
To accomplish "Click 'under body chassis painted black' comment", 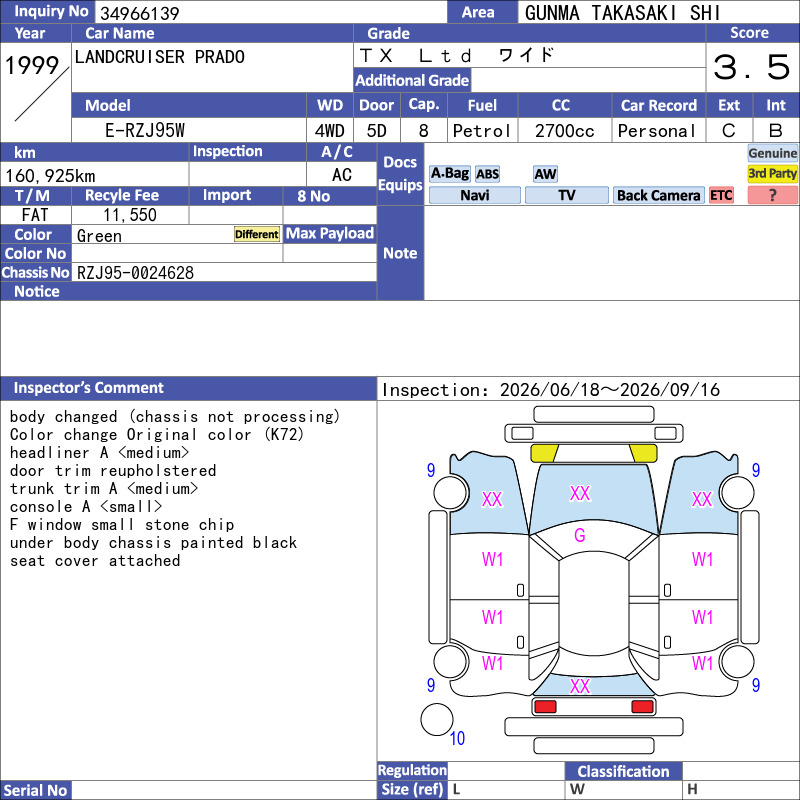I will pos(153,543).
